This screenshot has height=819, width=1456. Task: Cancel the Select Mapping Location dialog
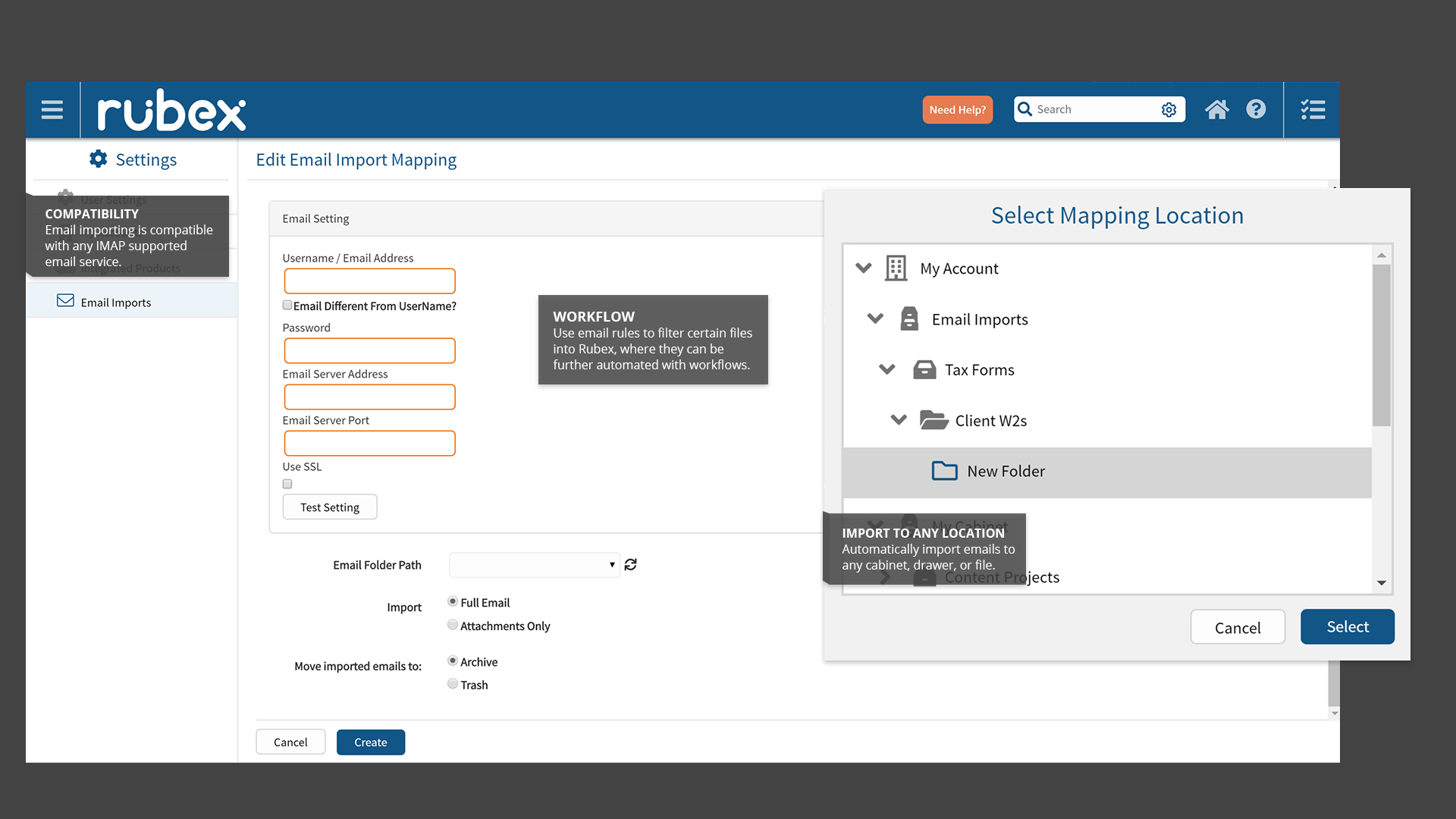tap(1238, 627)
